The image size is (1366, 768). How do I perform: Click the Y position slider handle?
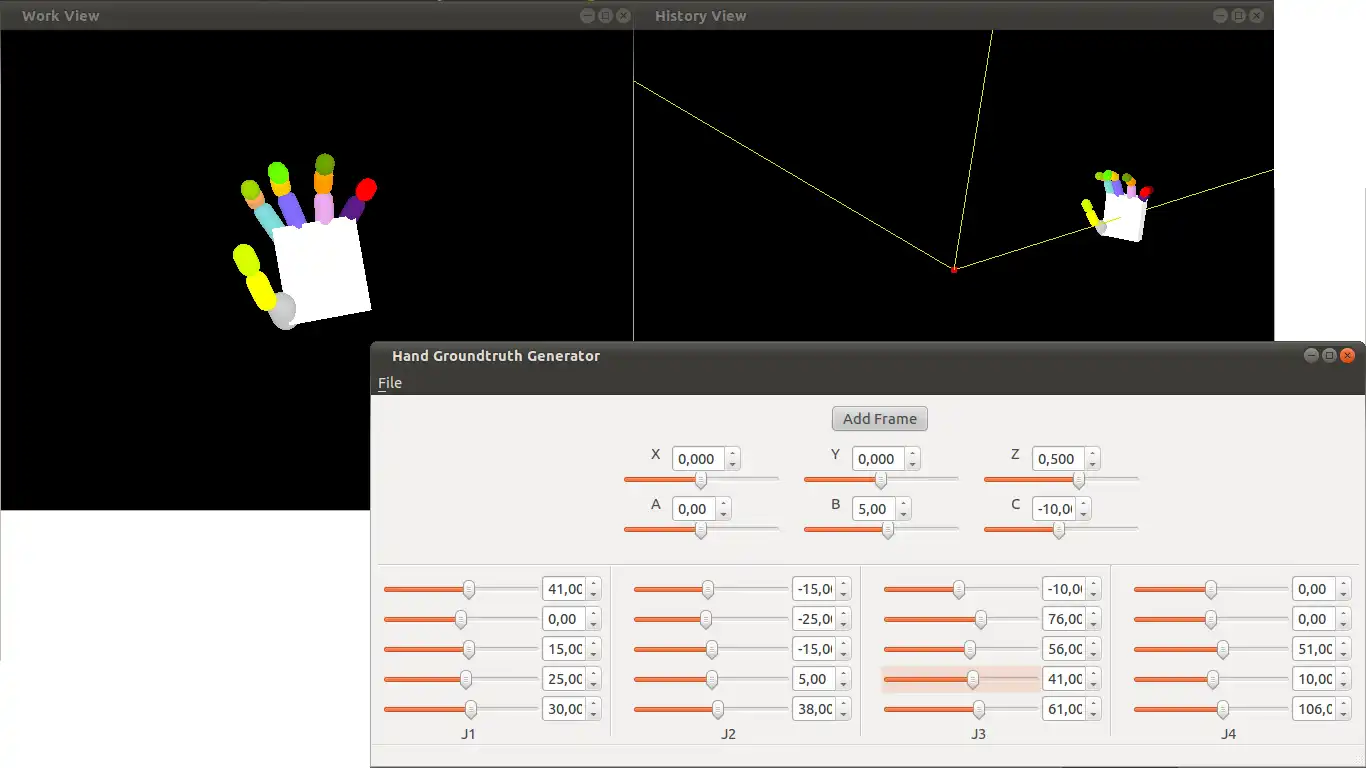(881, 480)
